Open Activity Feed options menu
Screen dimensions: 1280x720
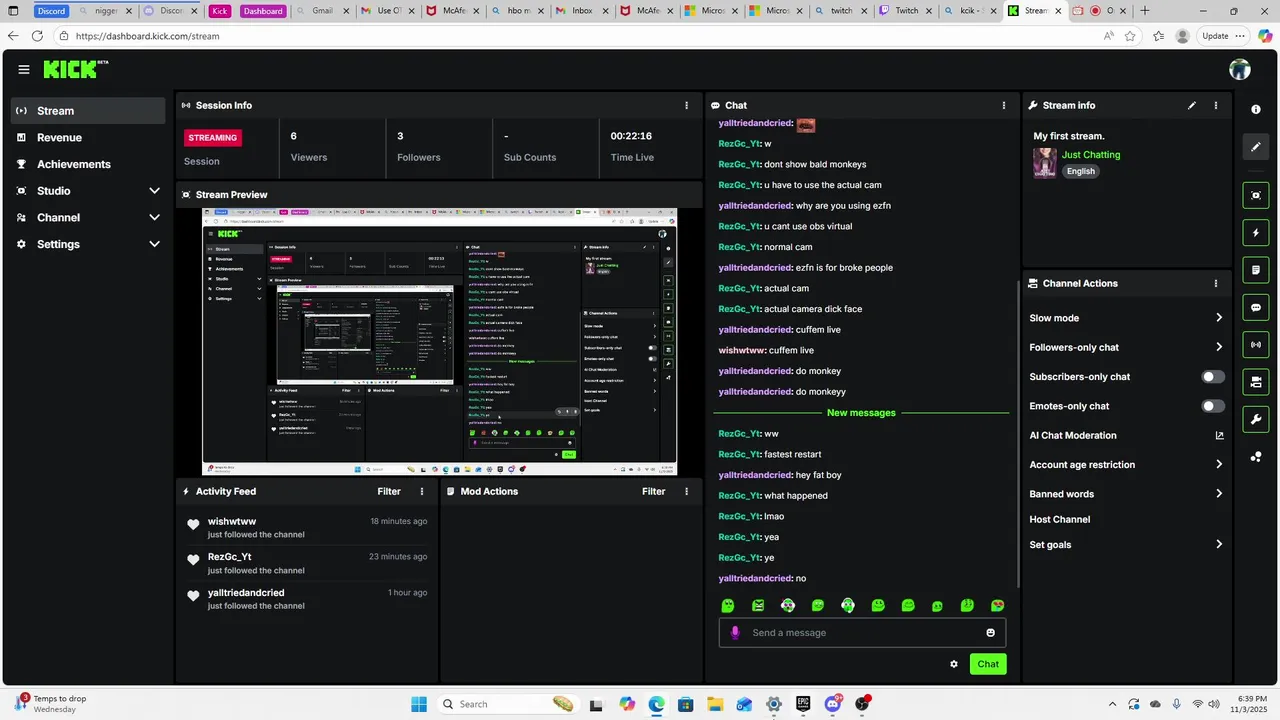coord(422,491)
